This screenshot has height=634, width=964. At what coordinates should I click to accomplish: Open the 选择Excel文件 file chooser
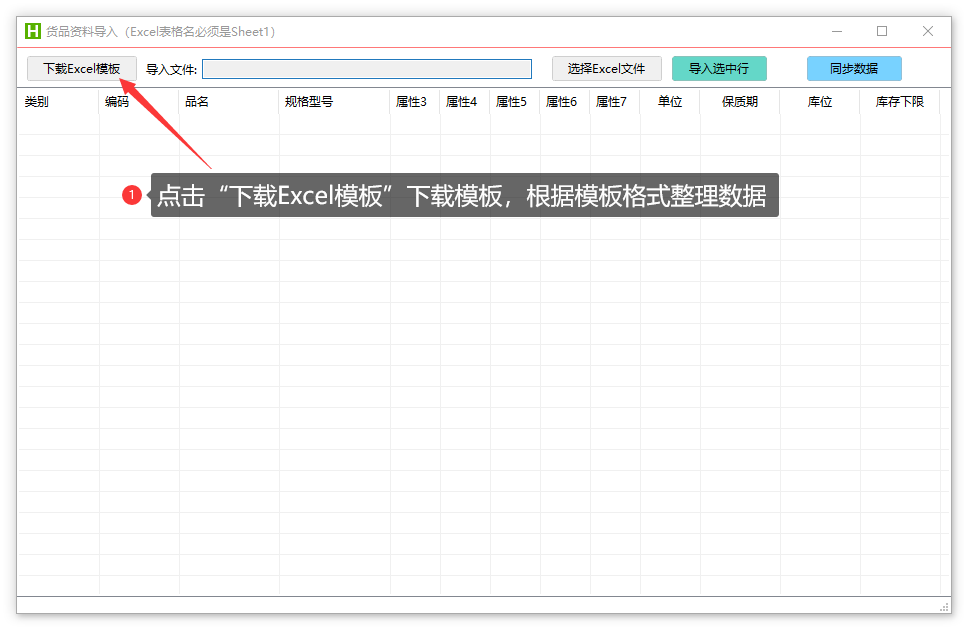[607, 69]
